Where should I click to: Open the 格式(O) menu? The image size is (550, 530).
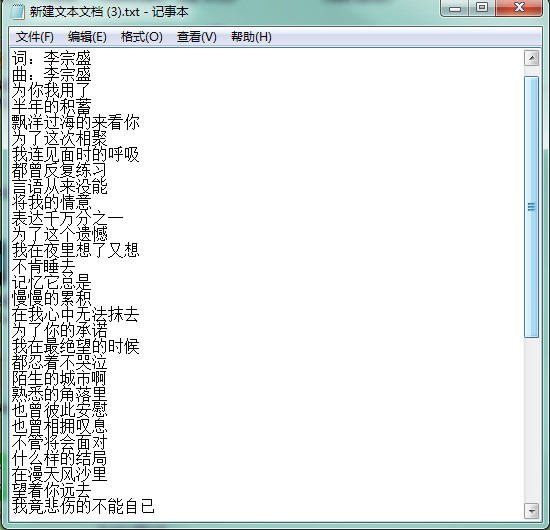[141, 36]
